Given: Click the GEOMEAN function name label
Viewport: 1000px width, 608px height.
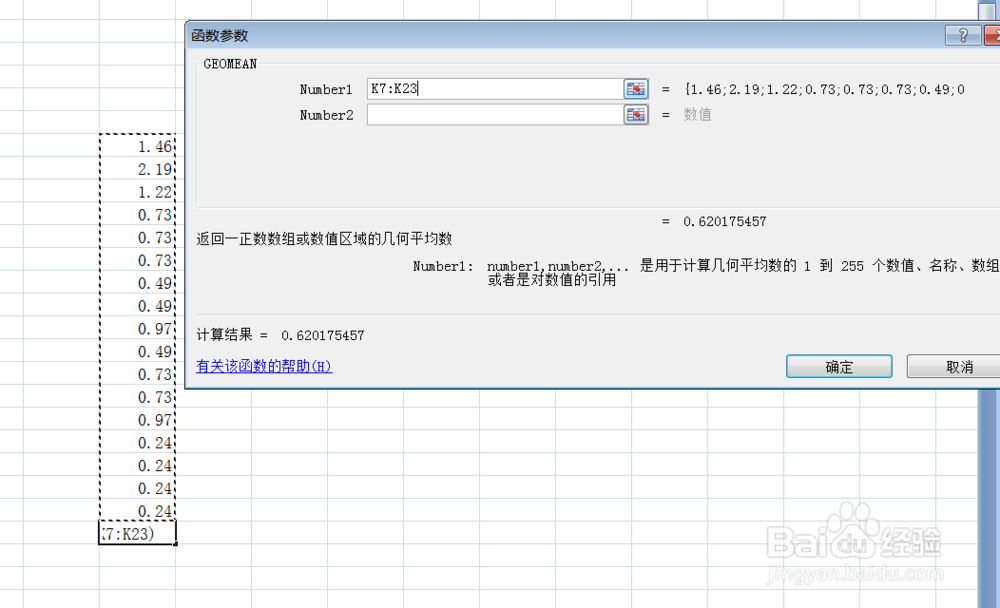Looking at the screenshot, I should point(230,64).
